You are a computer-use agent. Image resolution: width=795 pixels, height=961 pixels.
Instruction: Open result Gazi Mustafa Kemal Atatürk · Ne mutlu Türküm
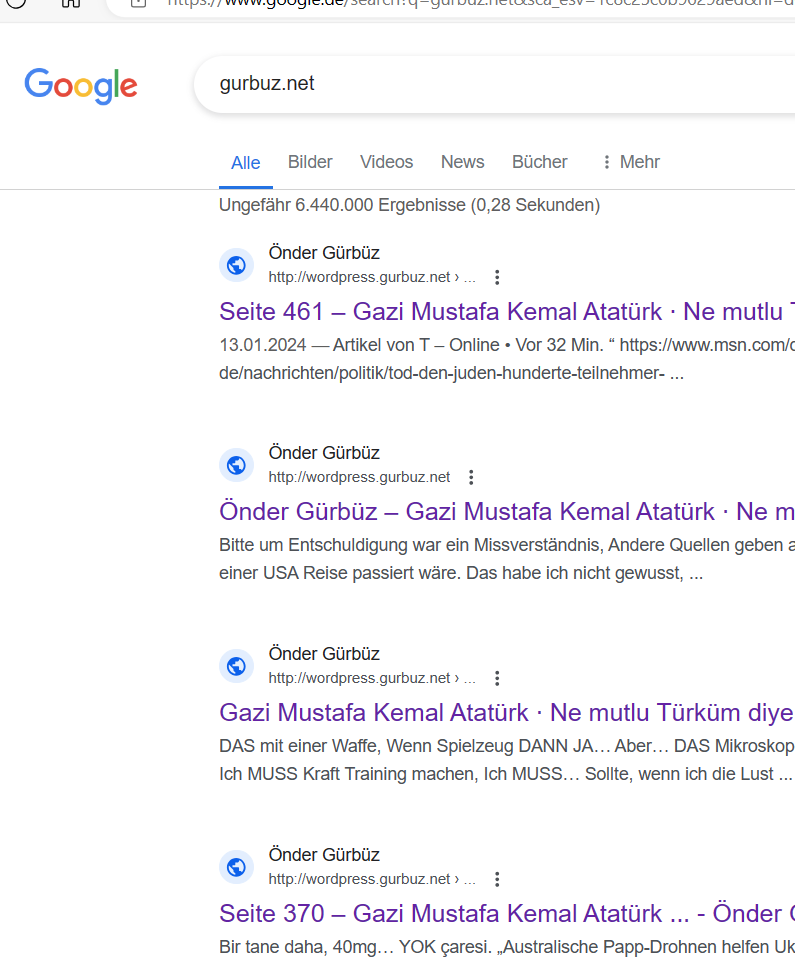pos(507,713)
